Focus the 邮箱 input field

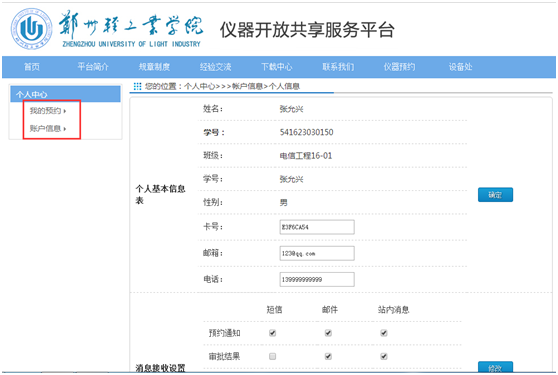317,253
